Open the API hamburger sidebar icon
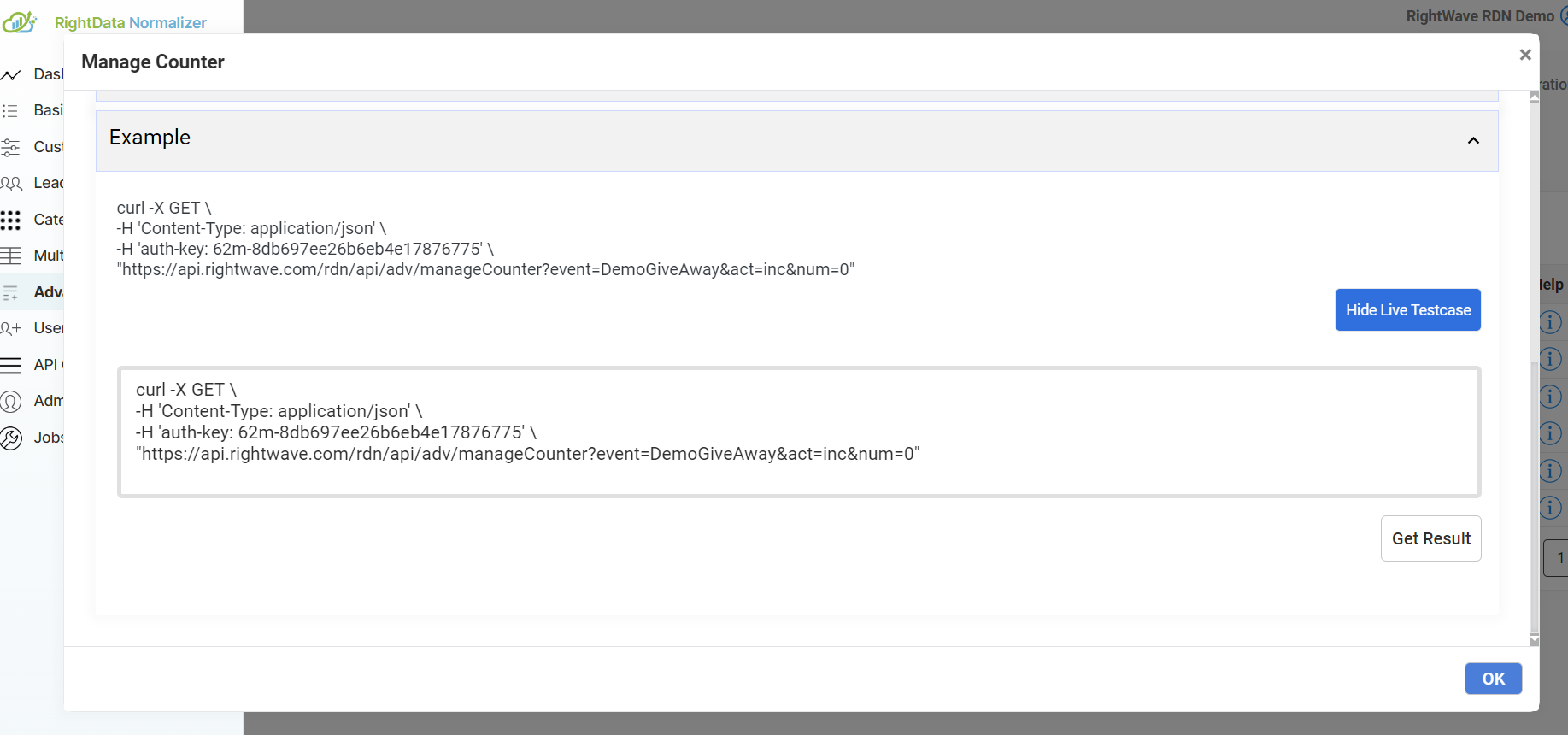The width and height of the screenshot is (1568, 735). (x=10, y=365)
